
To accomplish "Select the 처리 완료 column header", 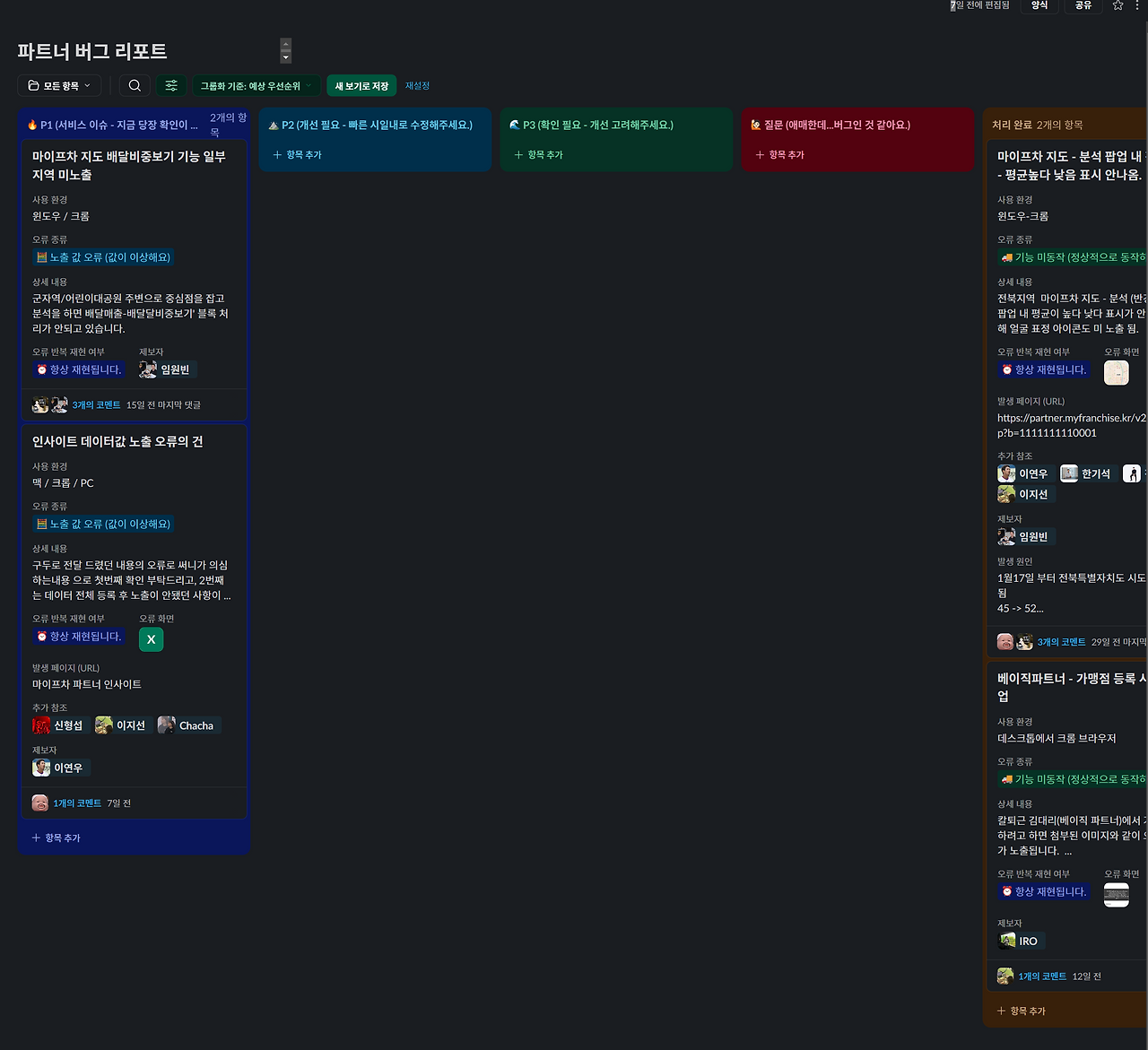I will 1012,125.
